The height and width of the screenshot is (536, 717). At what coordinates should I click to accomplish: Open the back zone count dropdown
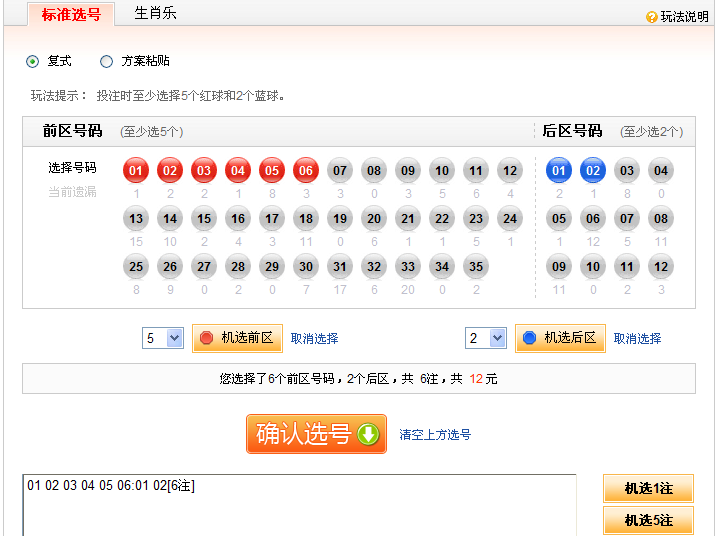(x=486, y=338)
